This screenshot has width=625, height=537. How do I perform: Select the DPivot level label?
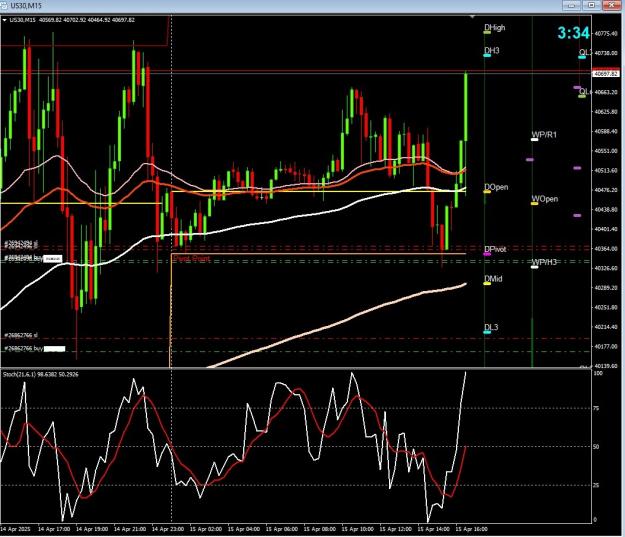pyautogui.click(x=495, y=249)
